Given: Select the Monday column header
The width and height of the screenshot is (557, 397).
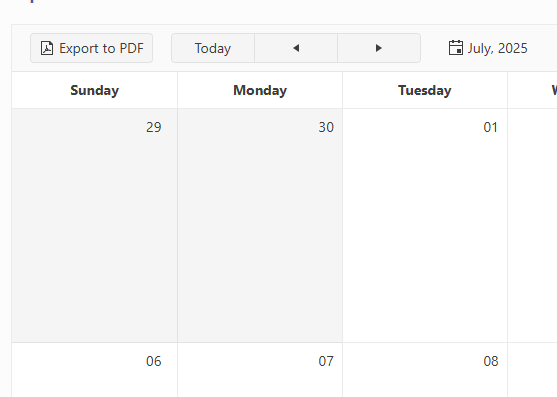Looking at the screenshot, I should click(x=260, y=90).
